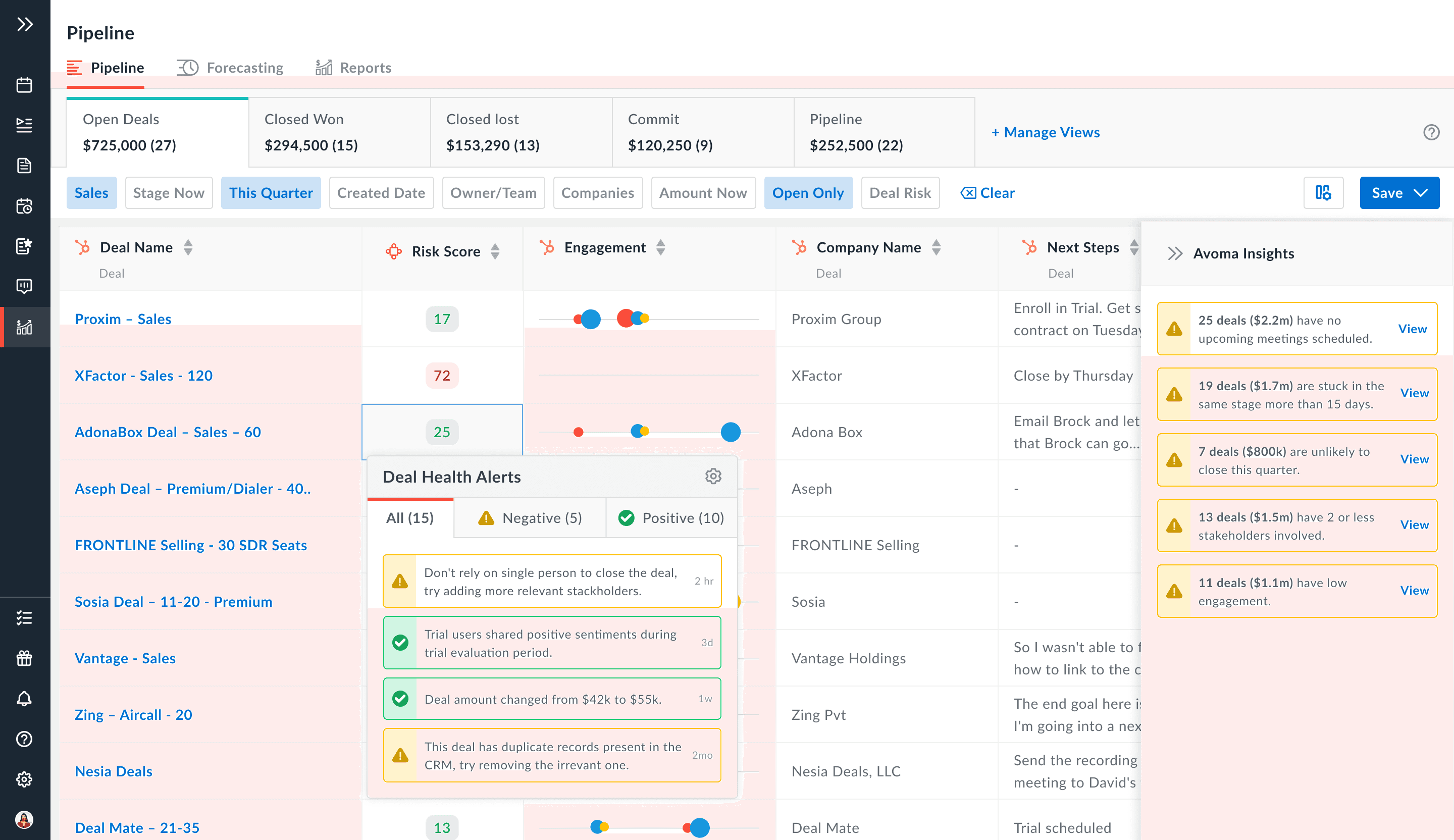Open the calendar icon in the sidebar
The image size is (1454, 840).
click(24, 85)
